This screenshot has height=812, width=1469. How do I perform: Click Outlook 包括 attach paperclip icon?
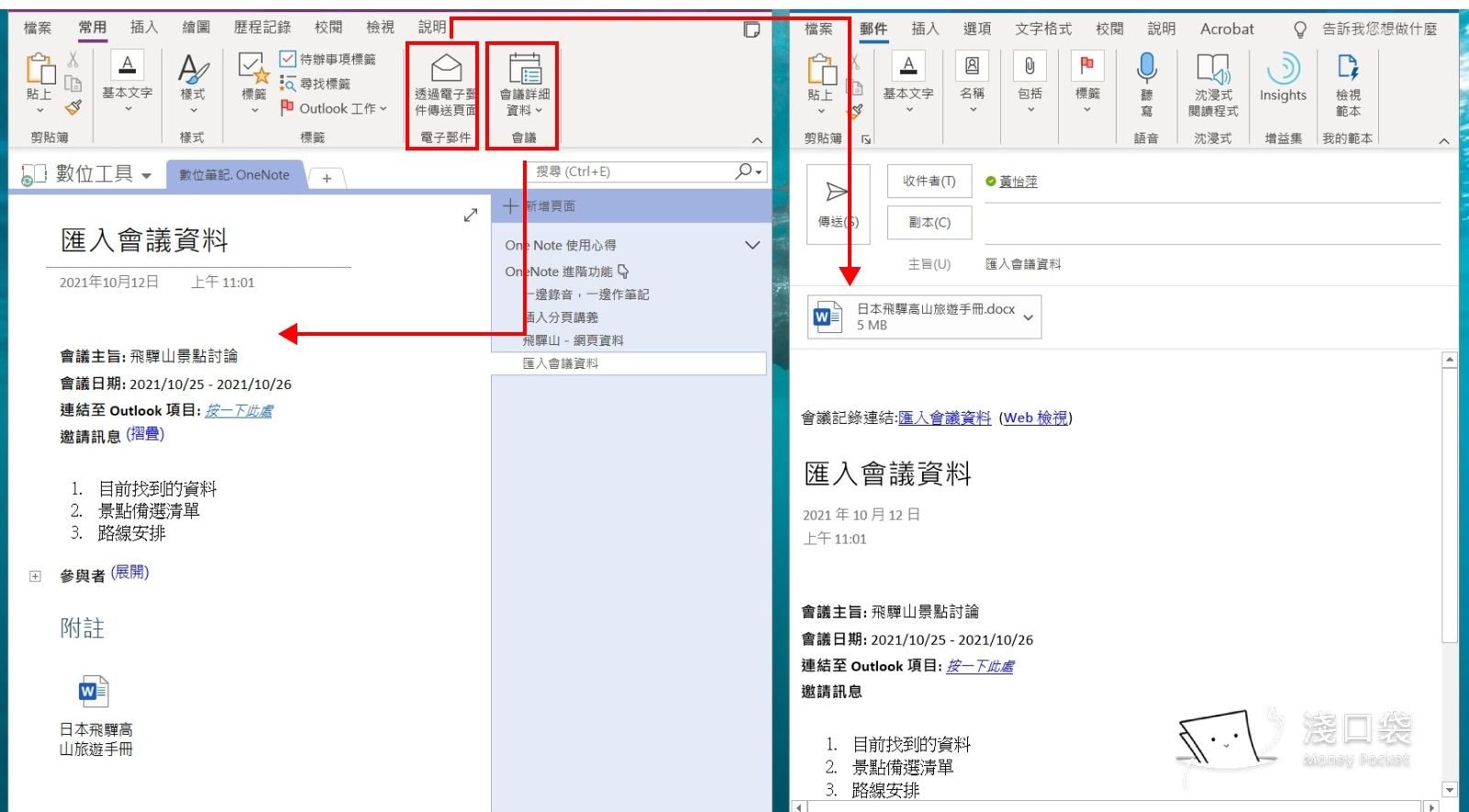point(1029,66)
